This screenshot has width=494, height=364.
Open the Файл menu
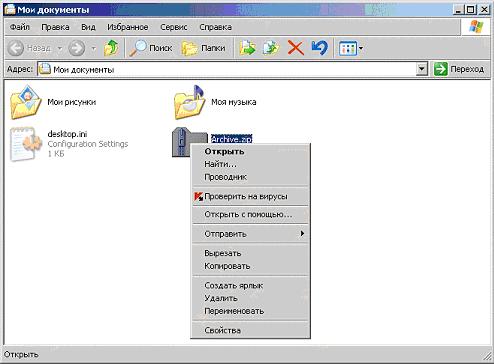tap(20, 27)
